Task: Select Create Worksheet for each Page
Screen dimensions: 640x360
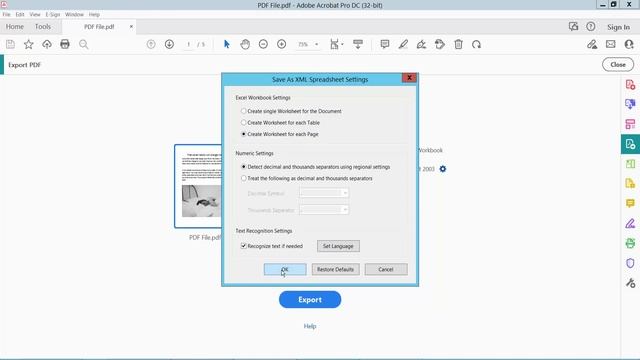Action: pos(280,134)
